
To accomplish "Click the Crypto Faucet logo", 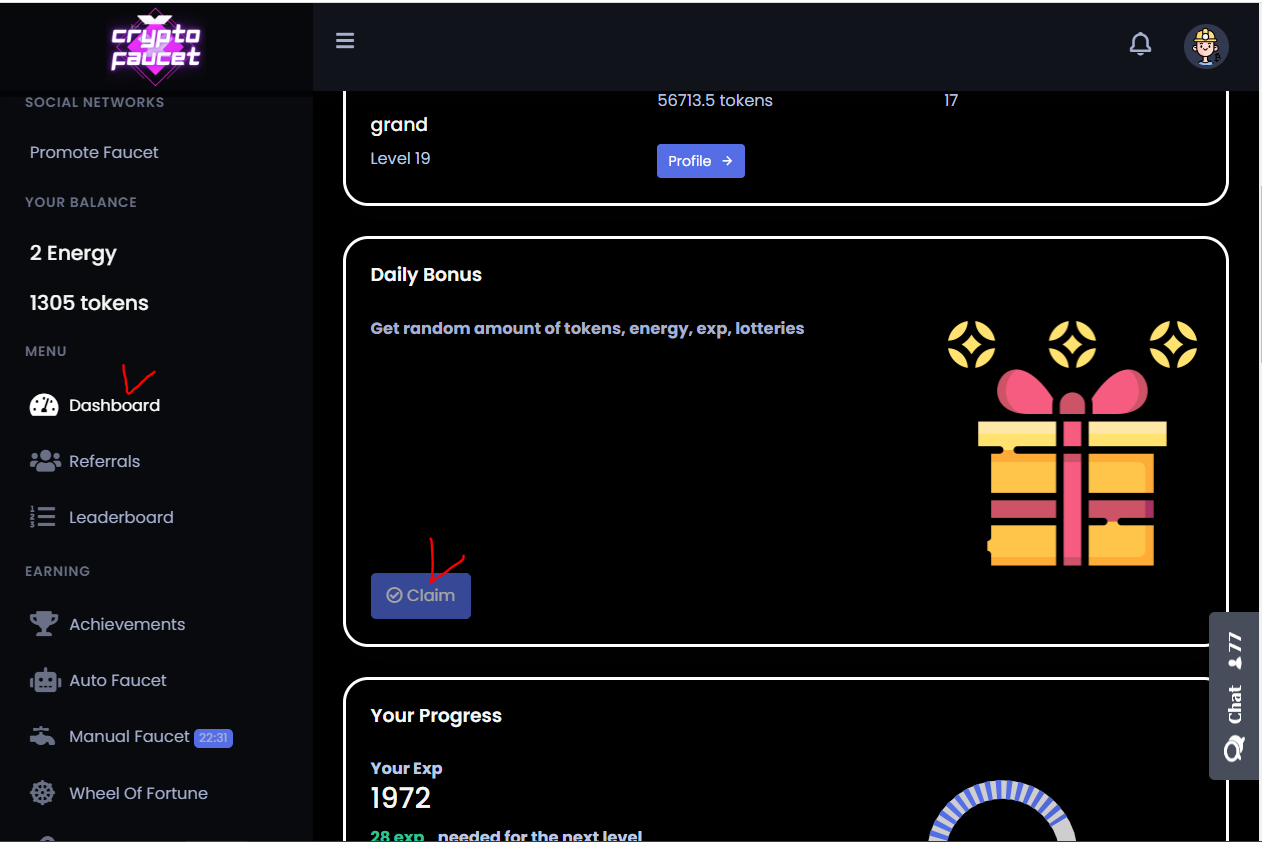I will click(x=155, y=46).
